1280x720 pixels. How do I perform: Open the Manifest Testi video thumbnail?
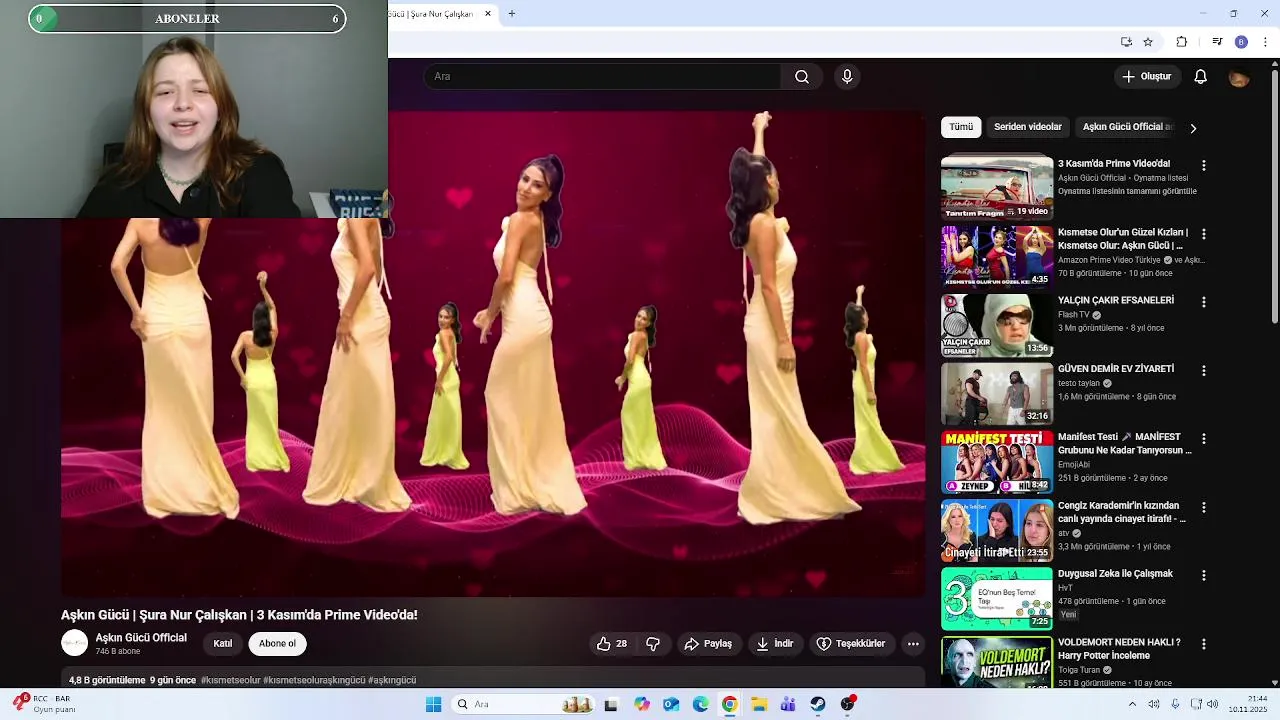click(997, 462)
